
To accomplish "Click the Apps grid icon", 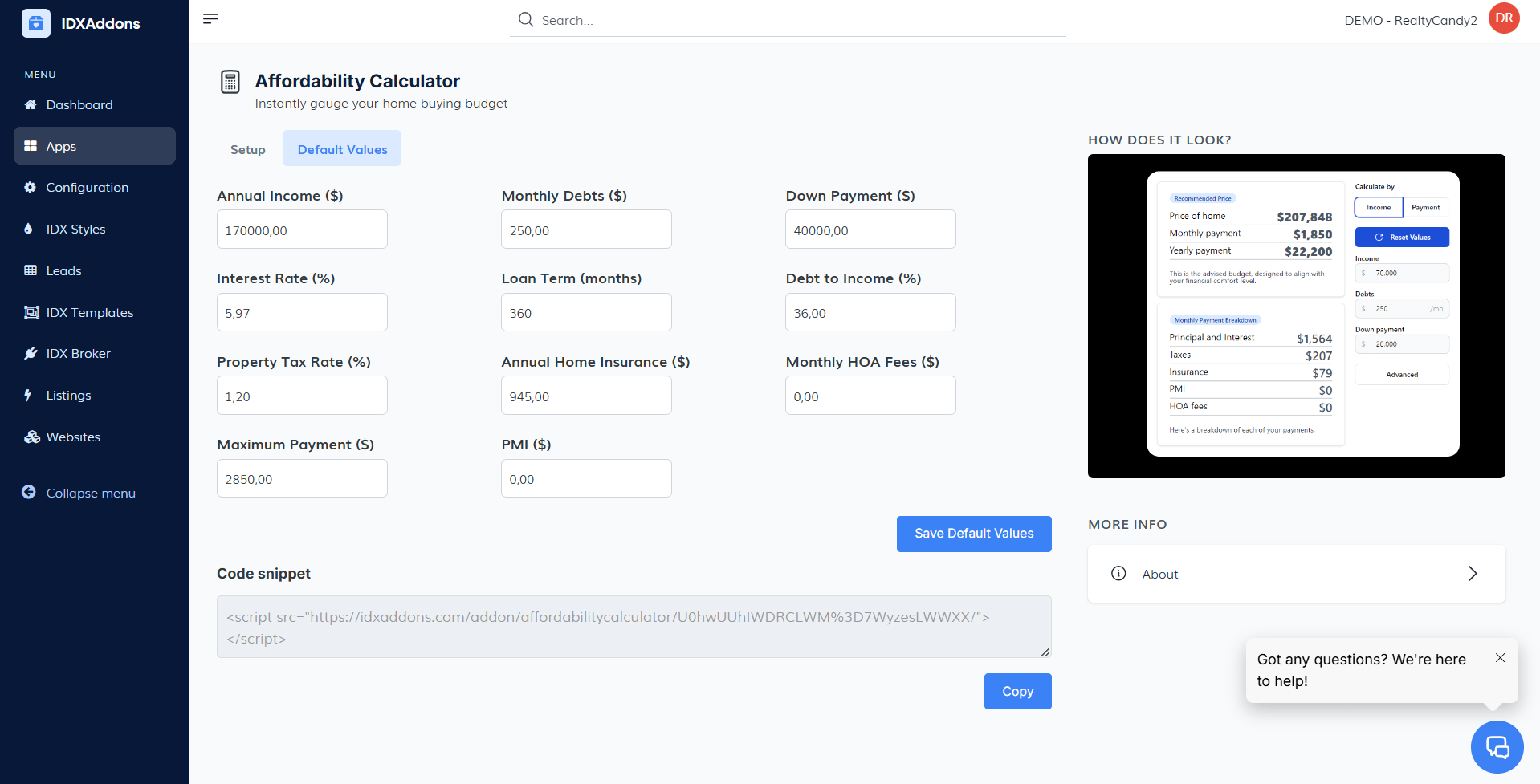I will pyautogui.click(x=31, y=146).
